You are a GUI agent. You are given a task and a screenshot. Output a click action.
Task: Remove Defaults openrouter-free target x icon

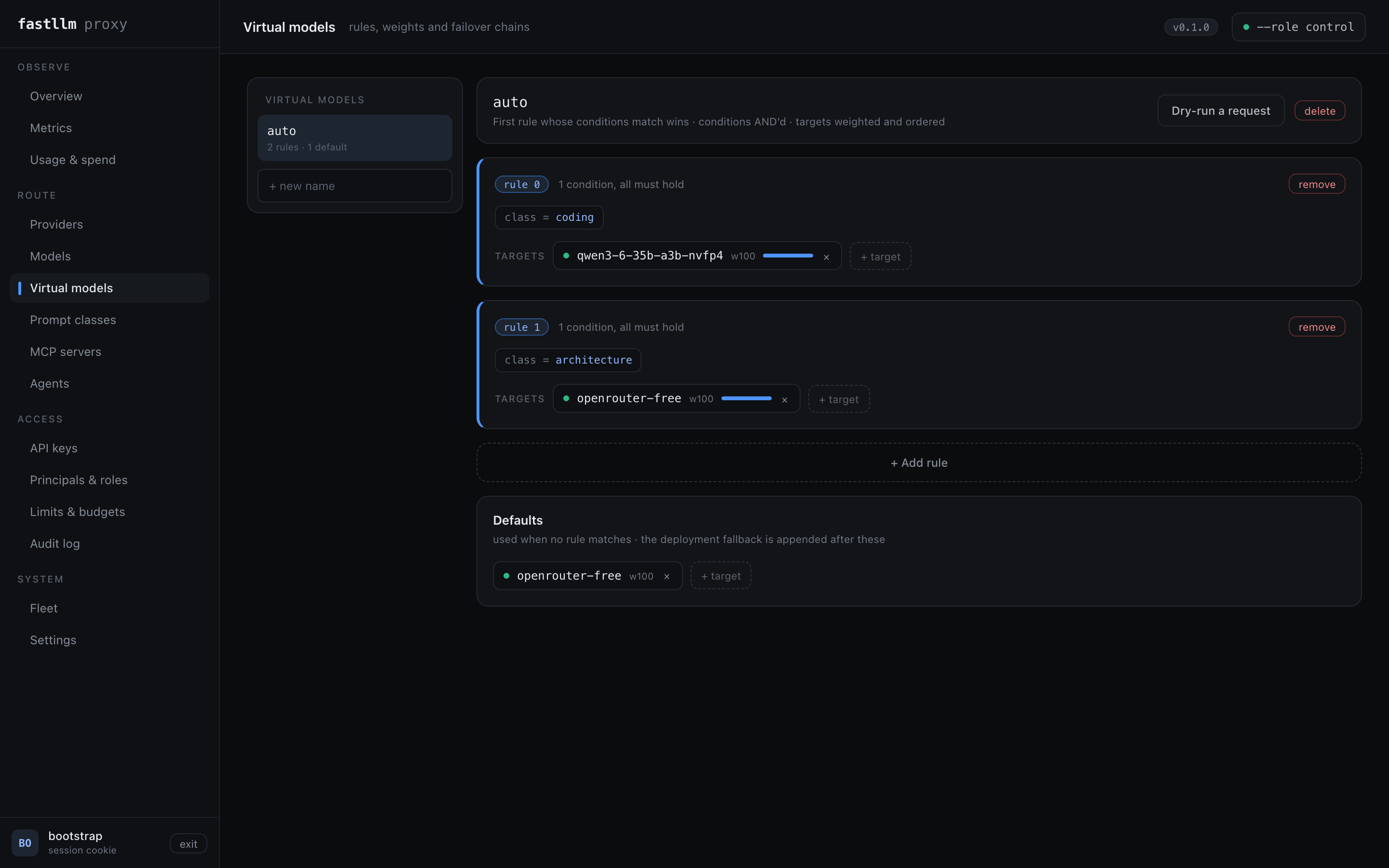pos(667,576)
